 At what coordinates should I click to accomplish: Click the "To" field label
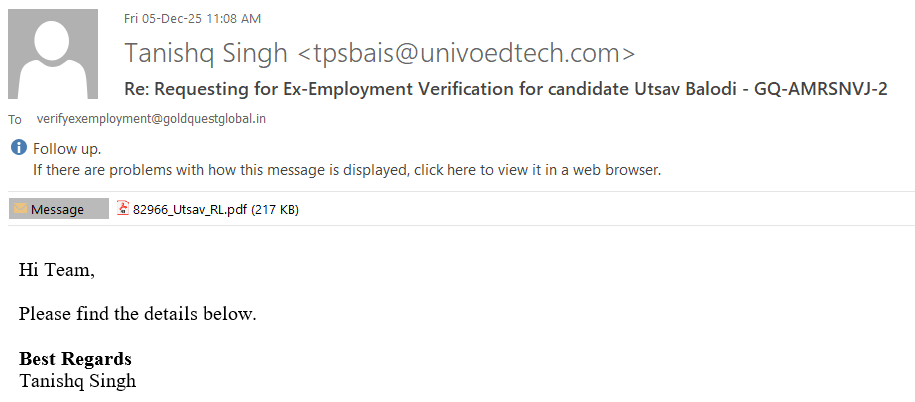point(15,120)
